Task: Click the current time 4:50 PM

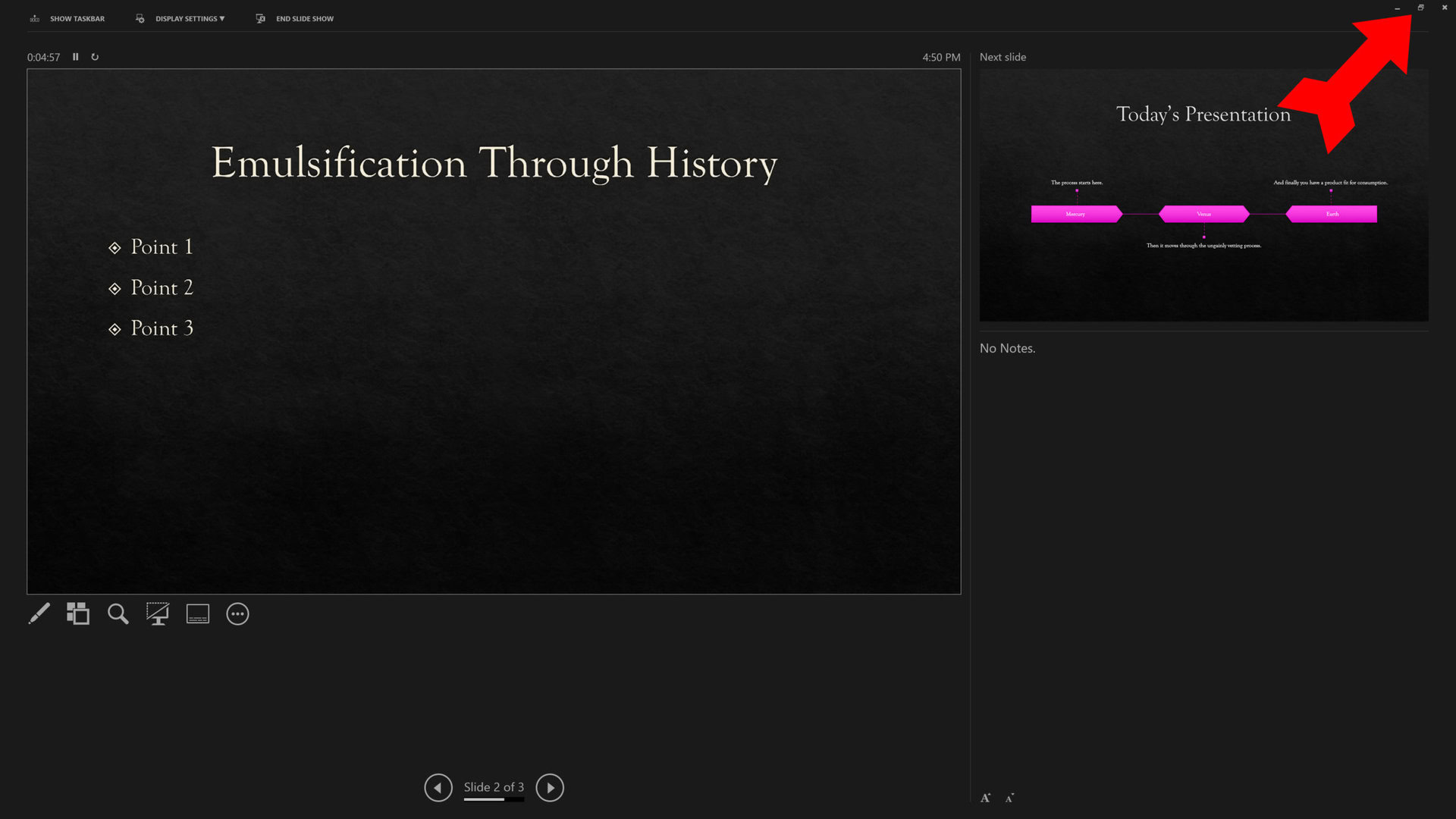Action: tap(941, 57)
